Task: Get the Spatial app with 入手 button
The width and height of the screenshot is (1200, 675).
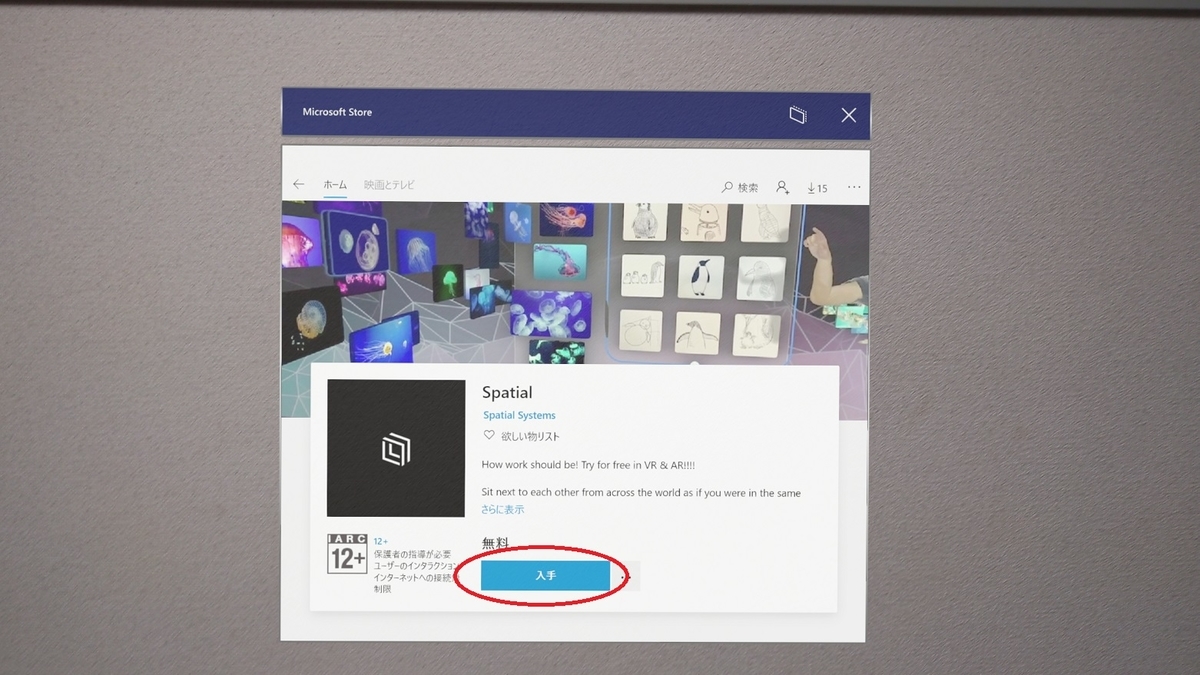Action: 545,576
